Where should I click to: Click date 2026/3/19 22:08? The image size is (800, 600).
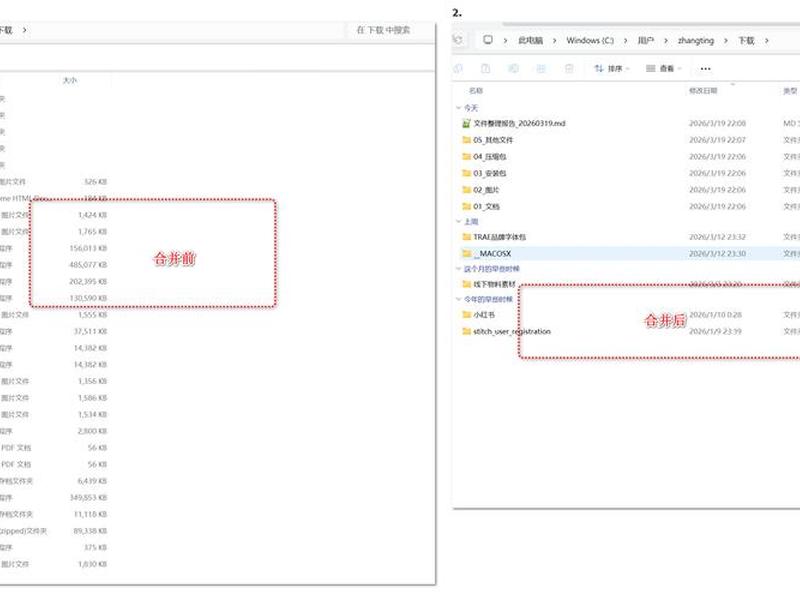717,123
